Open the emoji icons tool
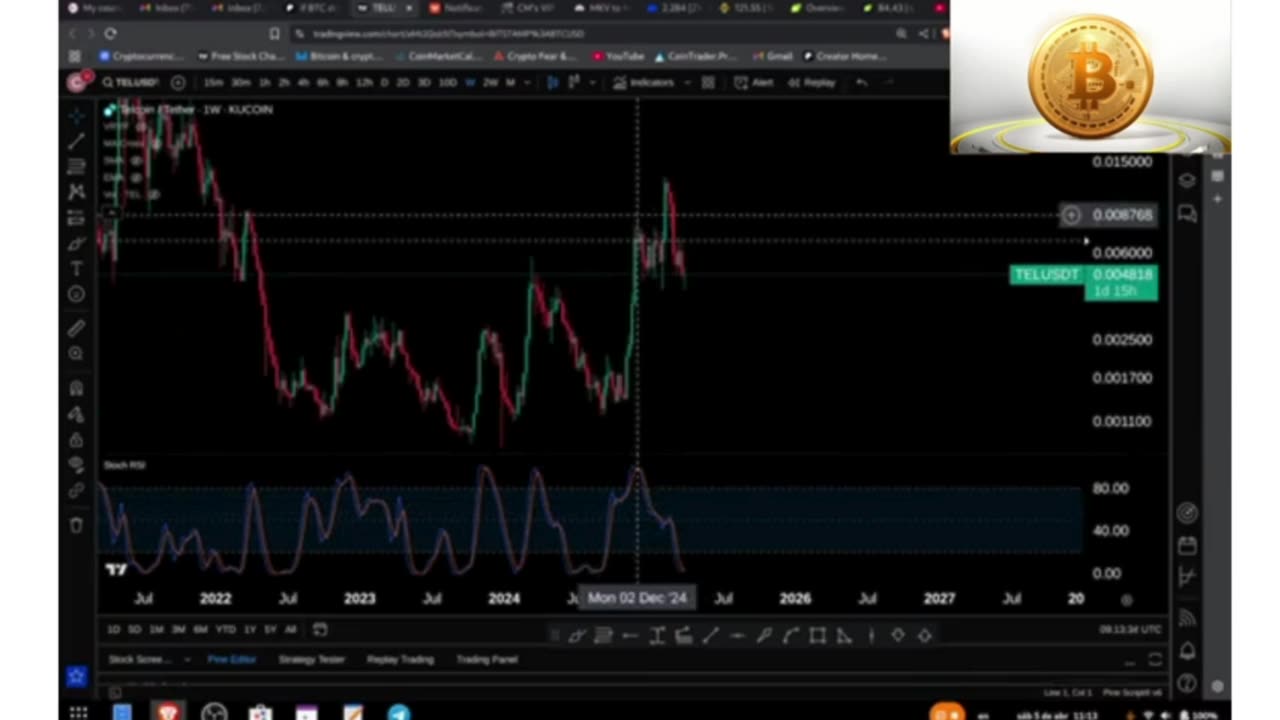Screen dimensions: 1280x720 [x=76, y=294]
